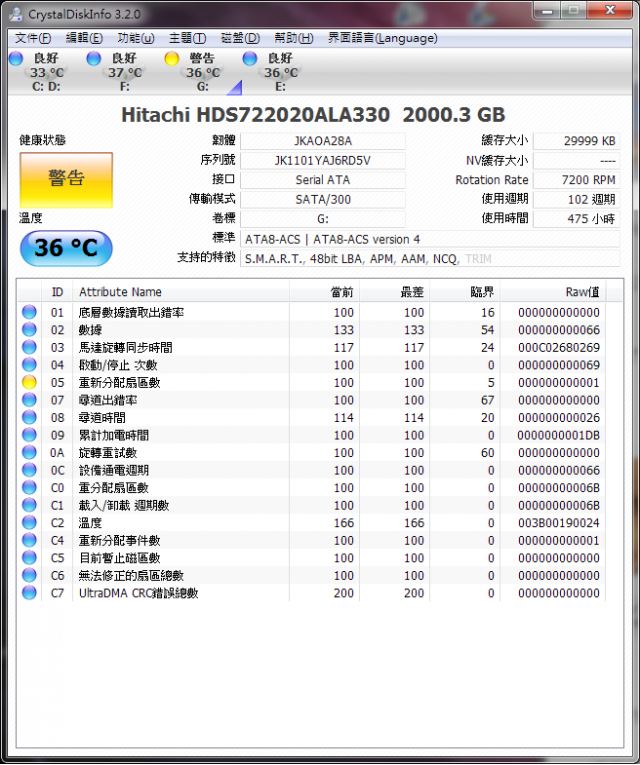640x765 pixels.
Task: Click the power-on count field 102 週期
Action: 577,200
